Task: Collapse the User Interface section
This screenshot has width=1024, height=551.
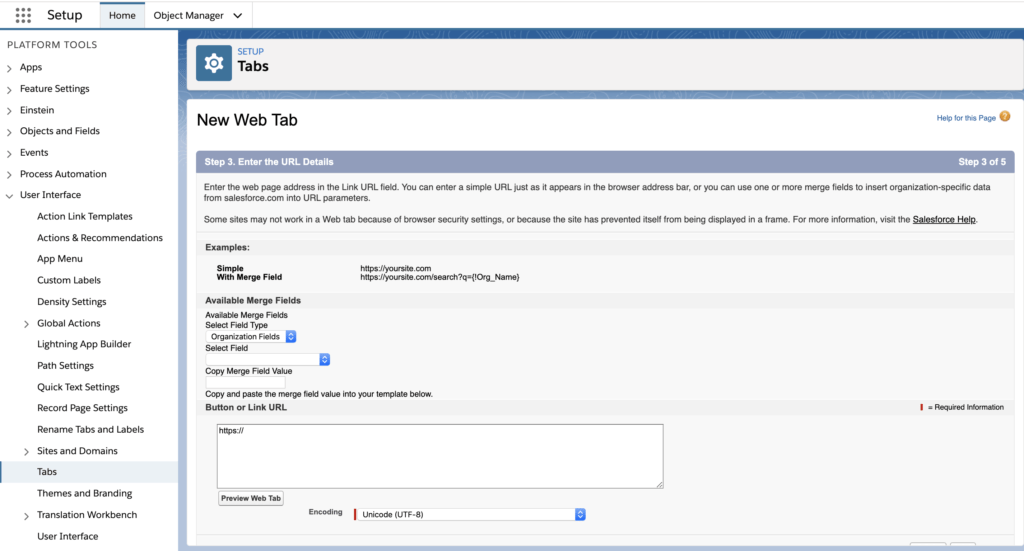Action: point(10,195)
